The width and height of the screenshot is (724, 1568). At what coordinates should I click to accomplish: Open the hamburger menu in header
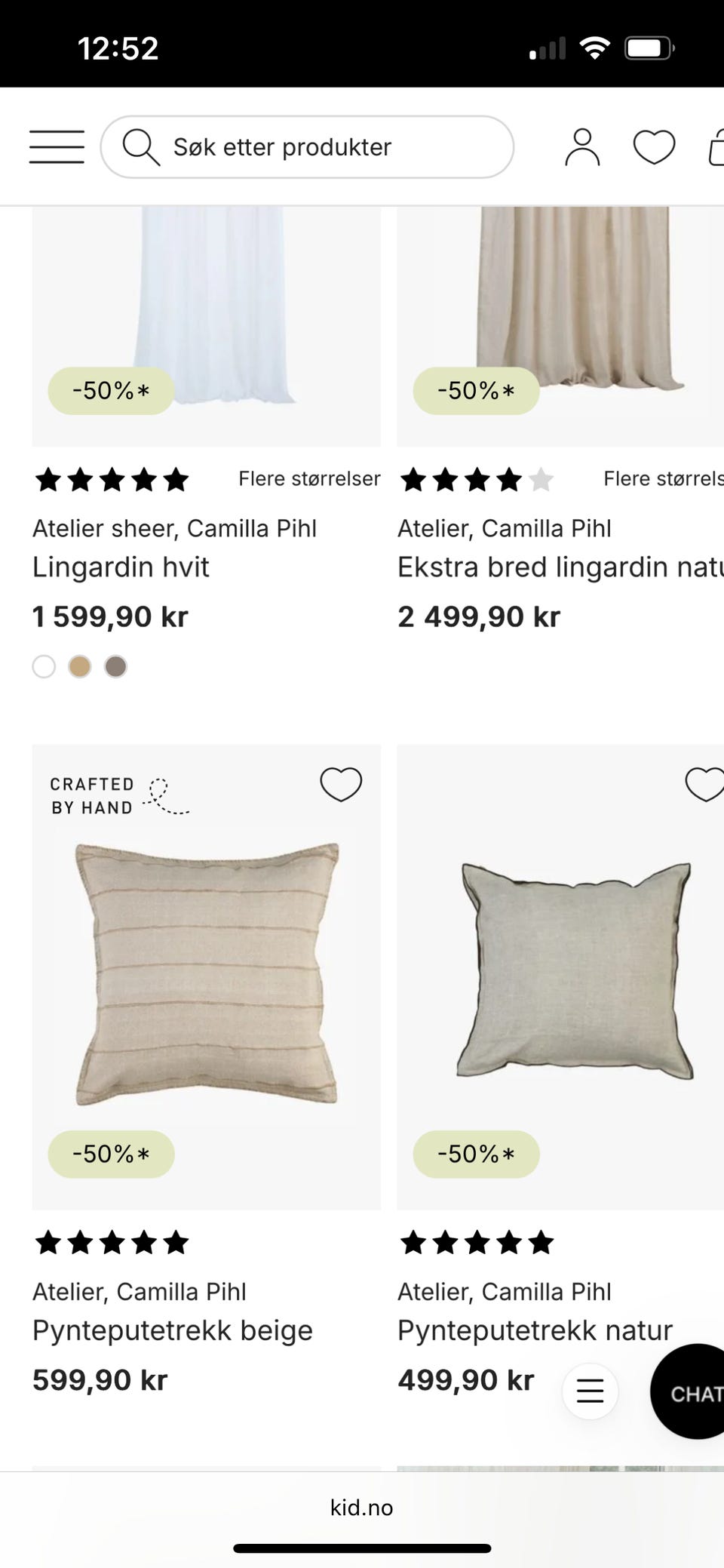[57, 146]
